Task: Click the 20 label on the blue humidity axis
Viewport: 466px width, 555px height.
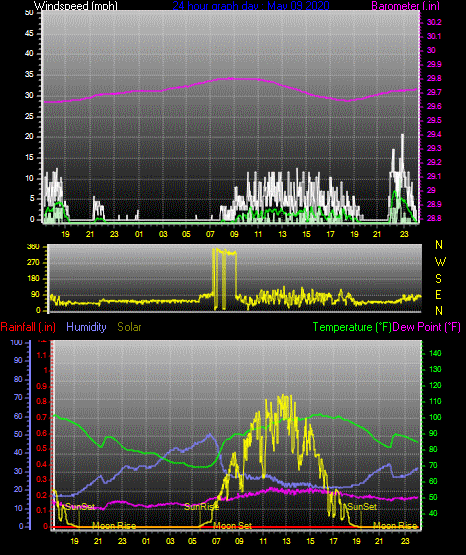Action: tap(18, 490)
